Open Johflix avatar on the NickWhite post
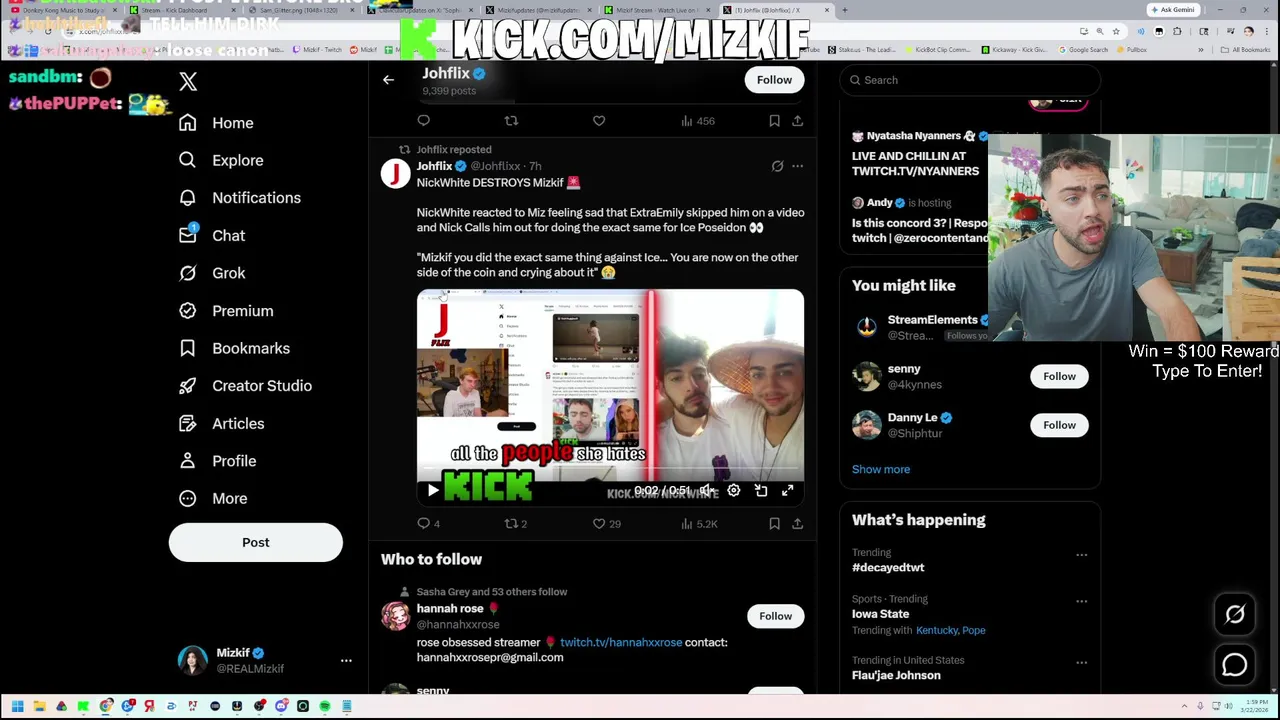This screenshot has height=720, width=1280. (395, 174)
